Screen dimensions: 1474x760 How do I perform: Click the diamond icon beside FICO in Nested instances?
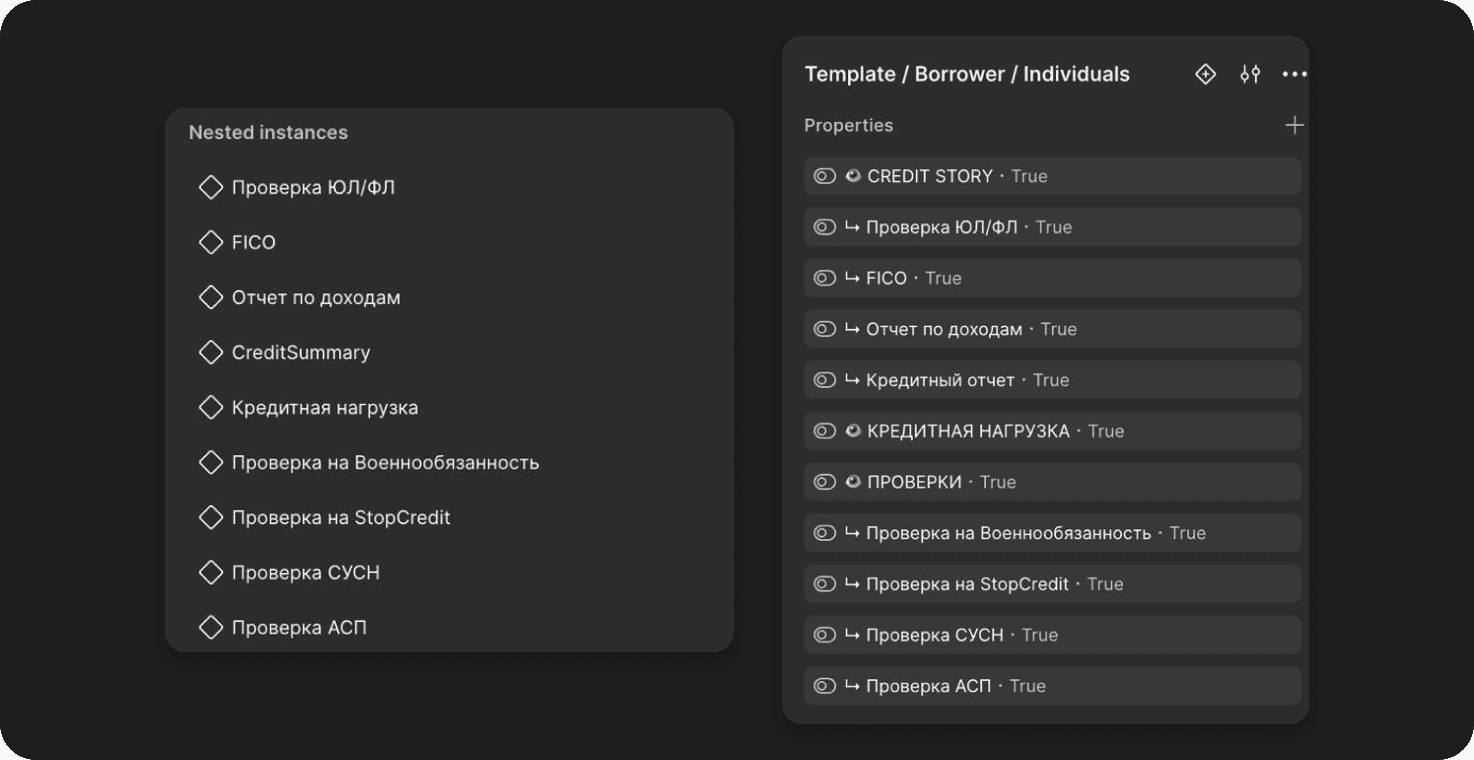[211, 242]
